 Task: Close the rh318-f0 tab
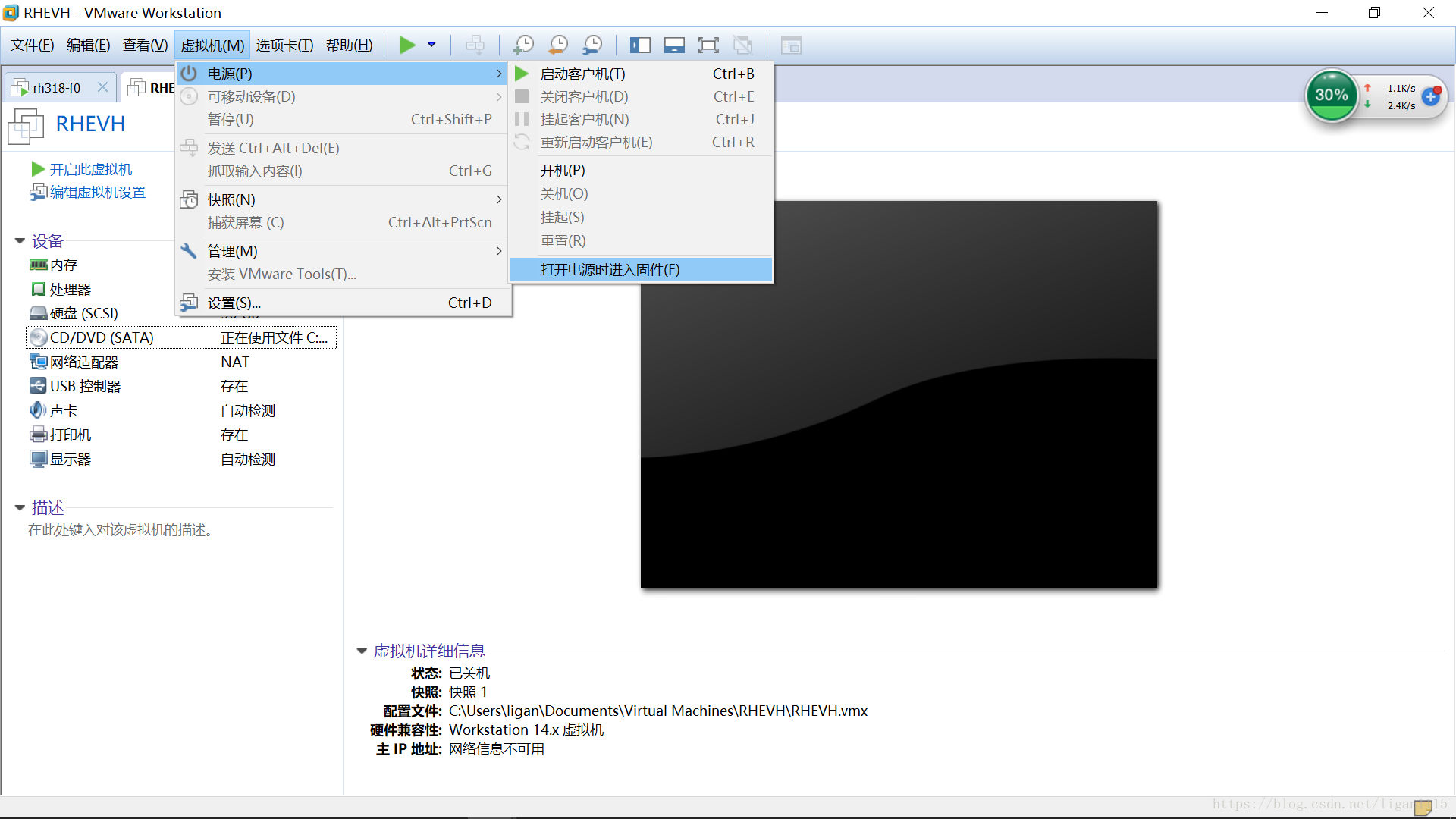[102, 87]
